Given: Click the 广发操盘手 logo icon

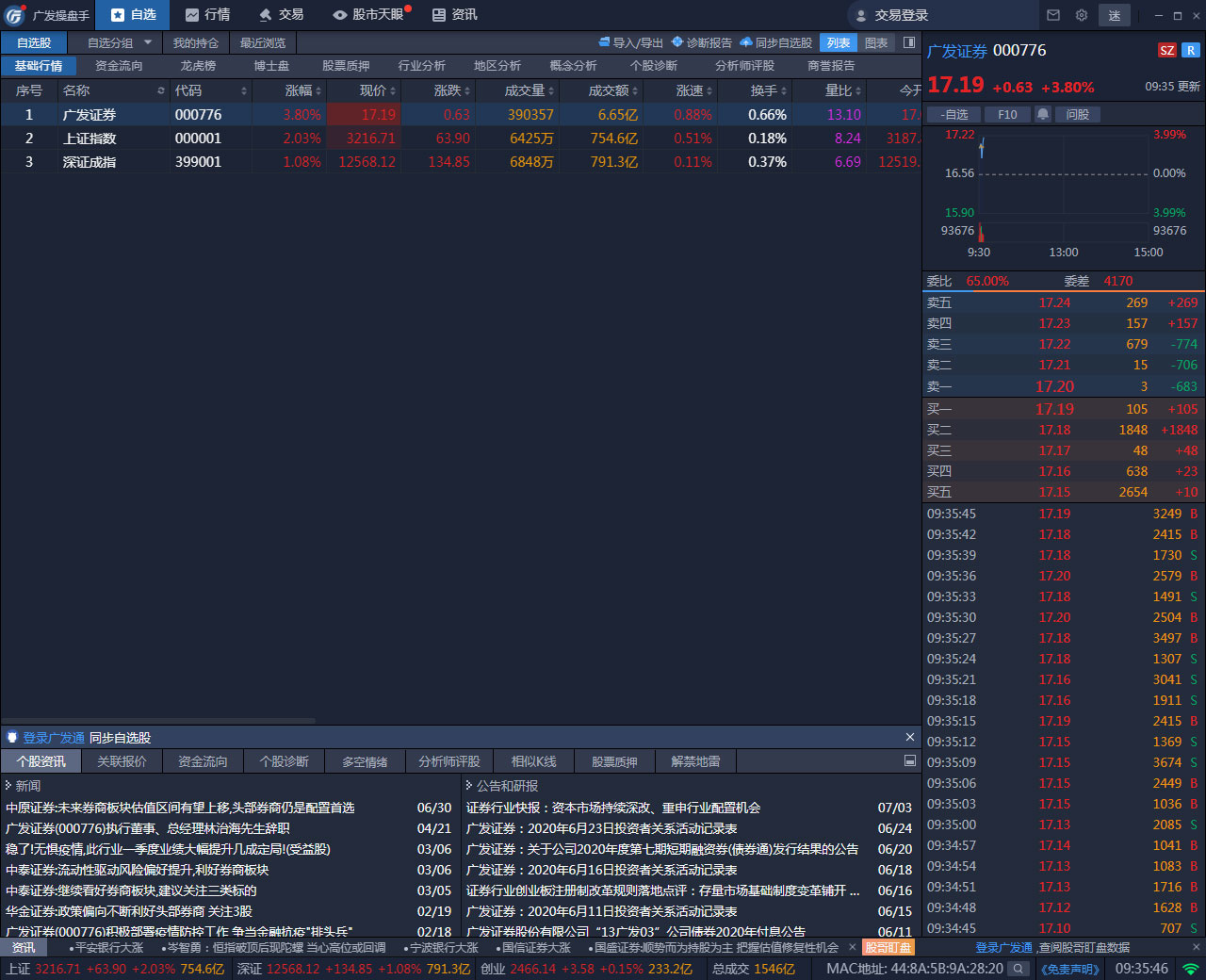Looking at the screenshot, I should [x=15, y=15].
